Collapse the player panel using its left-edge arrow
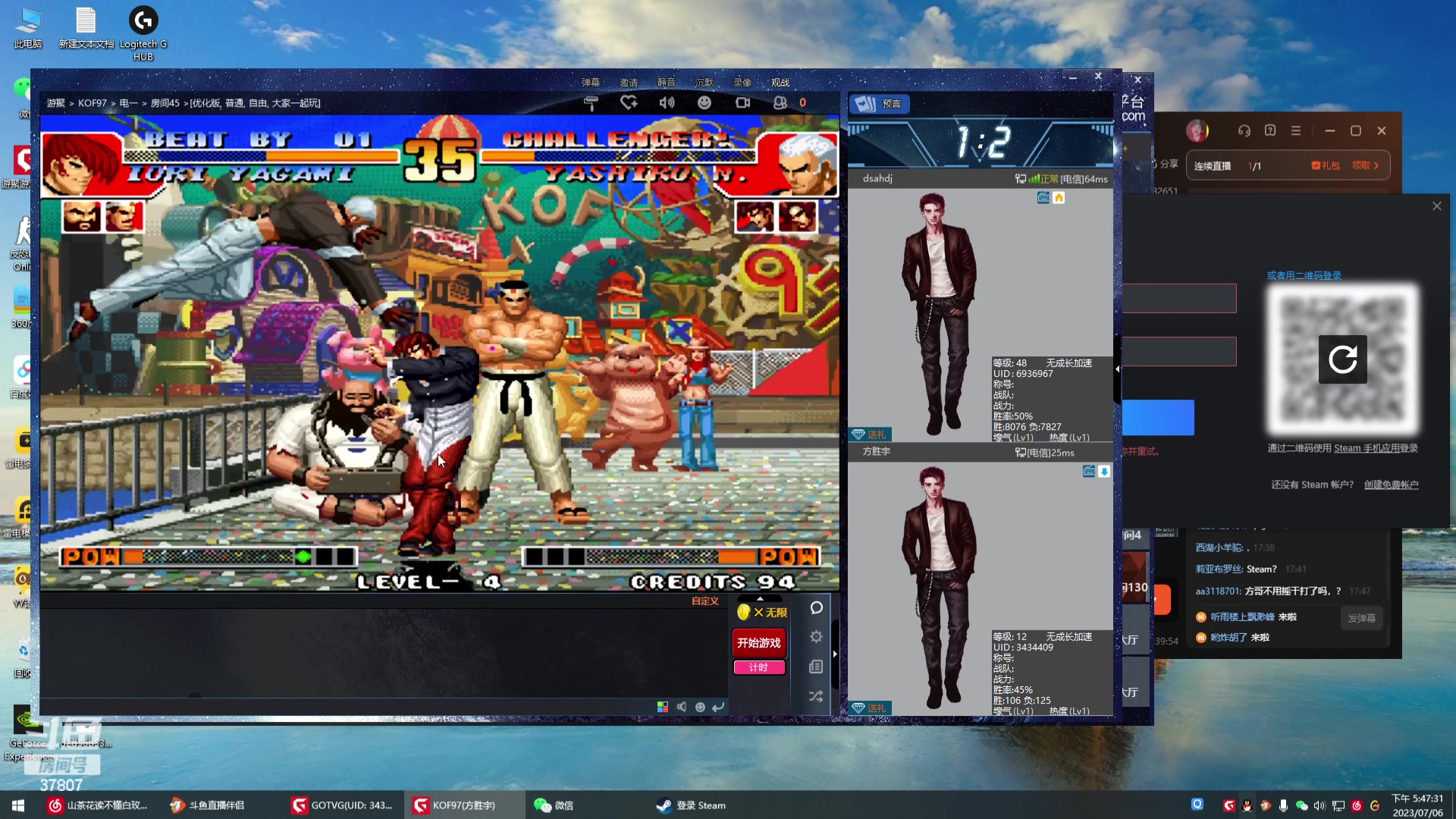Image resolution: width=1456 pixels, height=819 pixels. [1117, 369]
